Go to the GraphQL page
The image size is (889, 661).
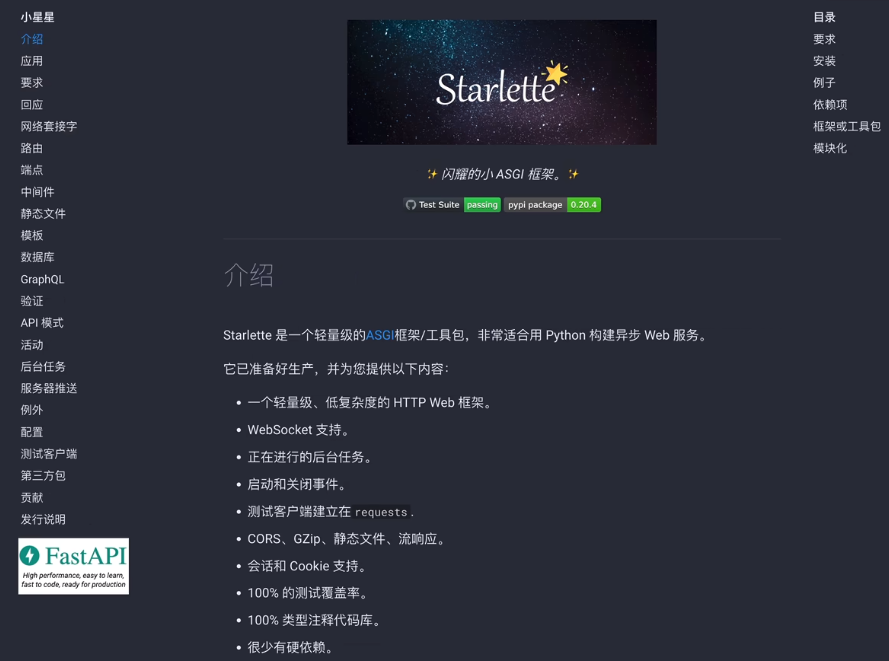(x=42, y=279)
